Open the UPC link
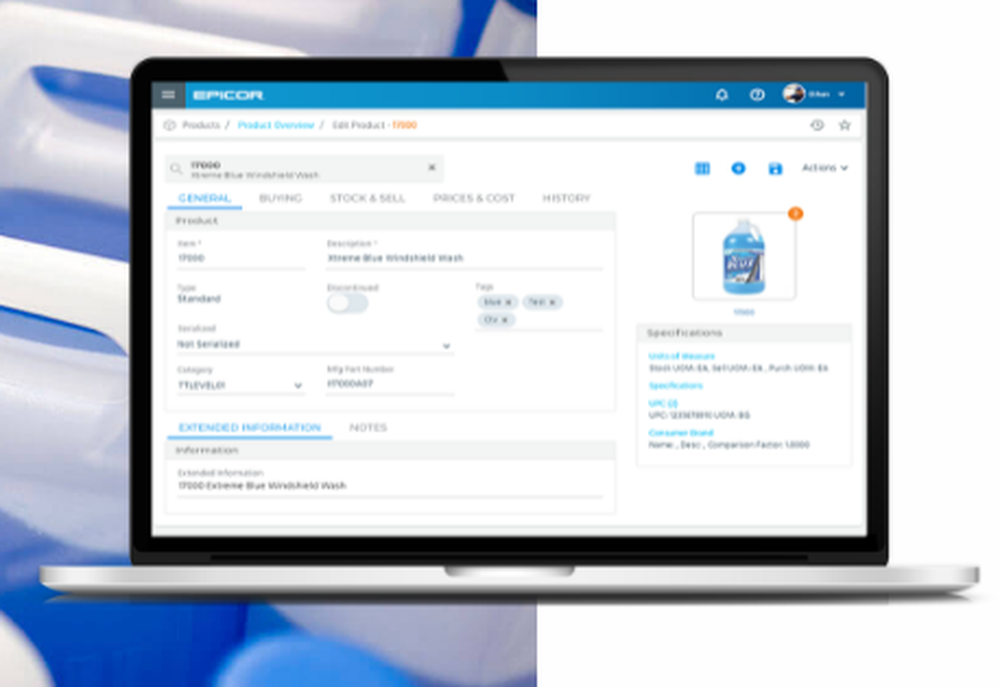This screenshot has height=687, width=1000. [663, 403]
